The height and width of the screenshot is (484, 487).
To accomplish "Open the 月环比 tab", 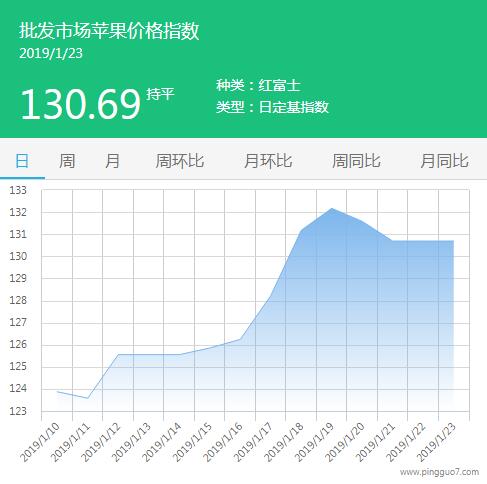I will (x=268, y=161).
